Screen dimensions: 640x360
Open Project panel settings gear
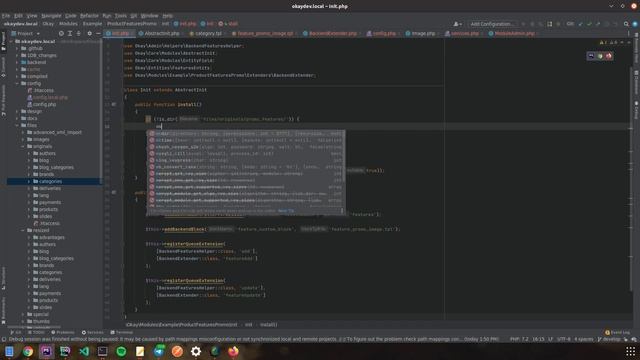tap(89, 33)
